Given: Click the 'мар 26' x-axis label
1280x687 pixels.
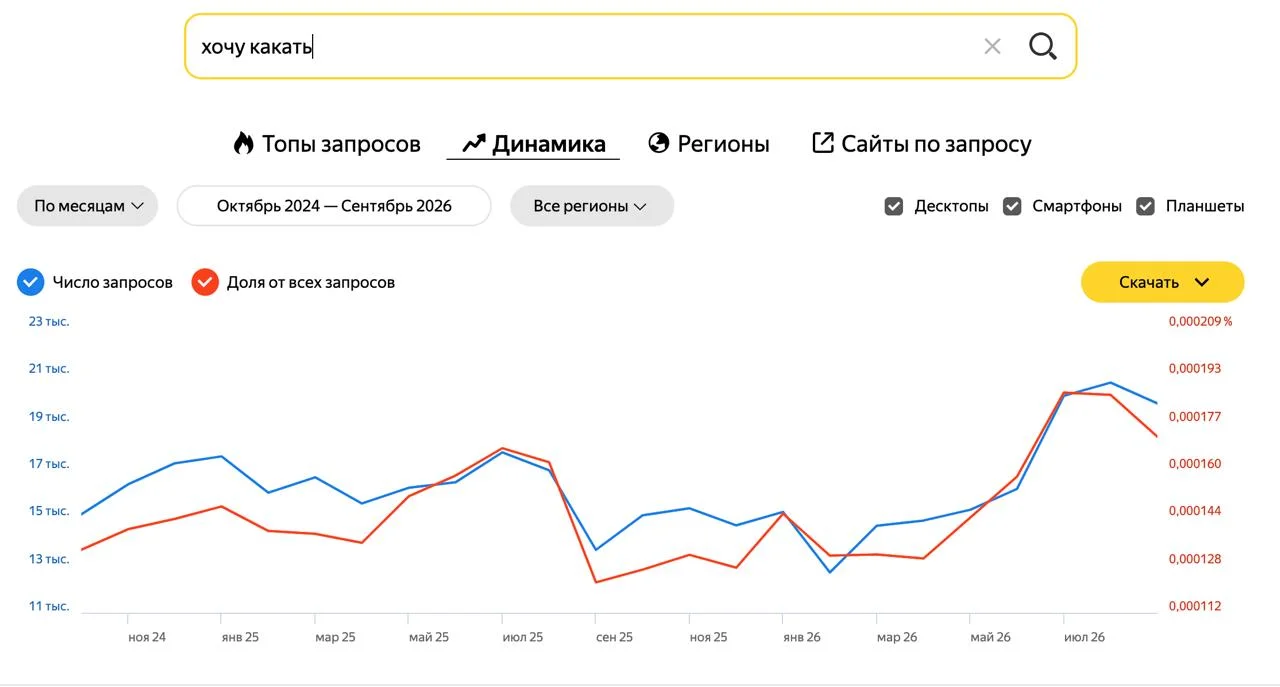Looking at the screenshot, I should (897, 637).
